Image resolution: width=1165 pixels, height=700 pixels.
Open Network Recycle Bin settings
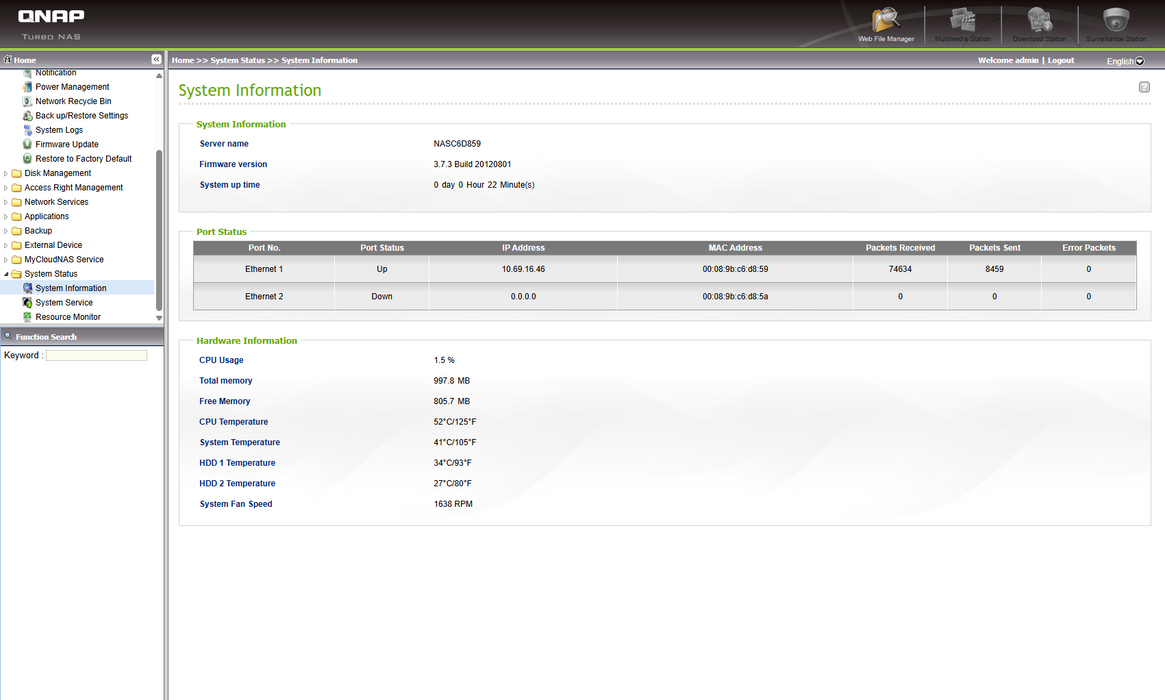pos(74,101)
